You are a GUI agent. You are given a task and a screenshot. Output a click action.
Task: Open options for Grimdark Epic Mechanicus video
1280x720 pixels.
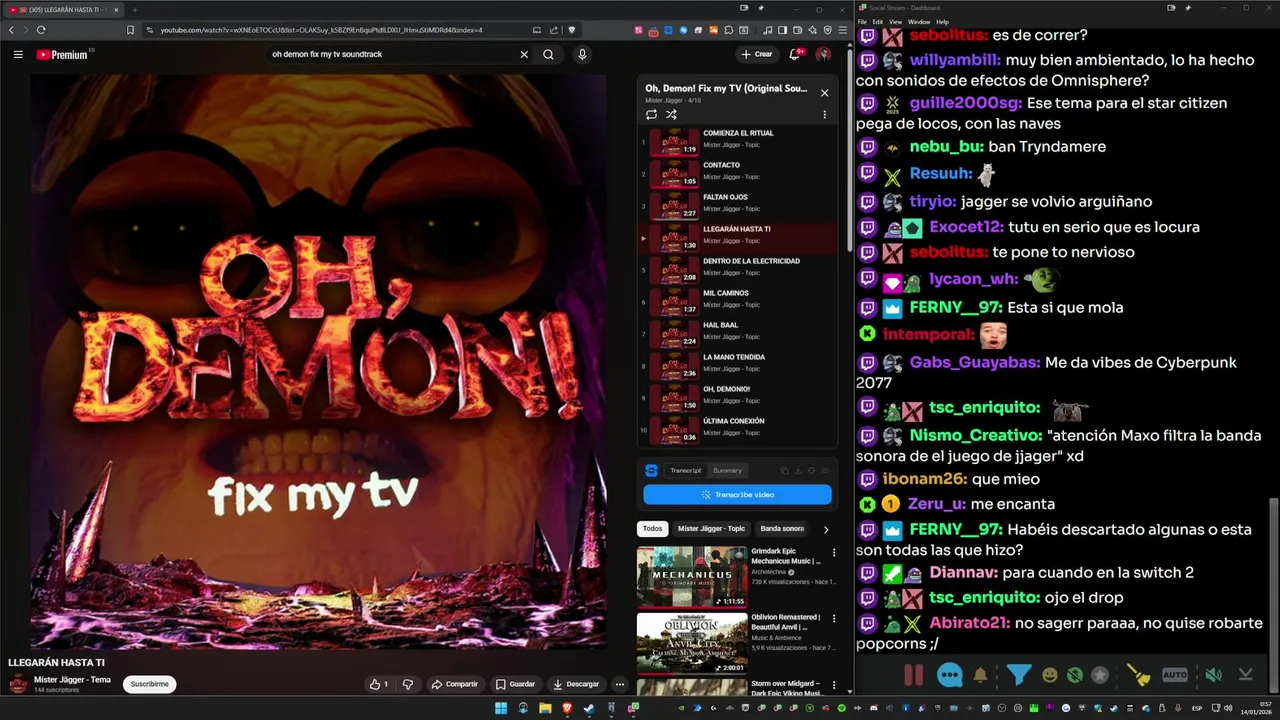[834, 553]
